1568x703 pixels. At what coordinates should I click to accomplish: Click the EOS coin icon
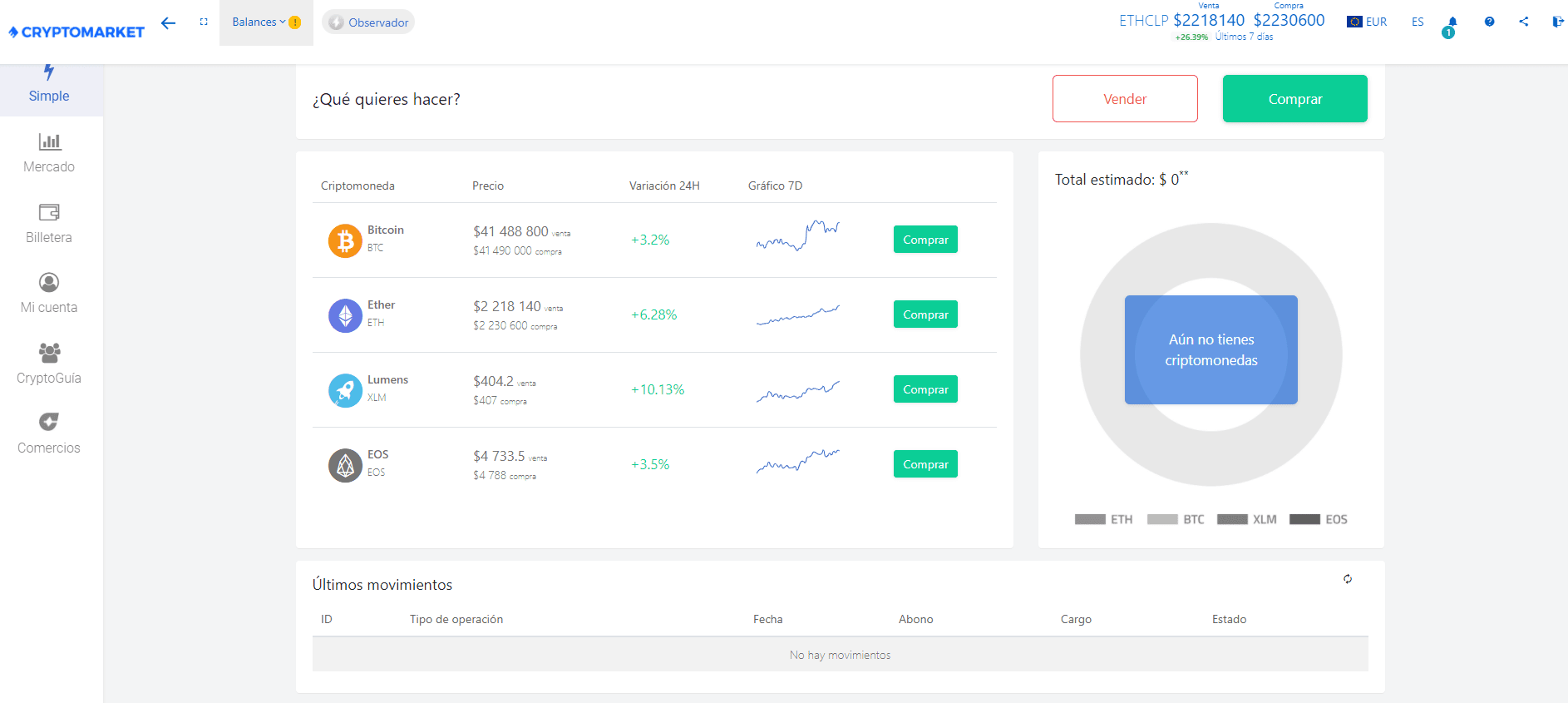tap(345, 466)
